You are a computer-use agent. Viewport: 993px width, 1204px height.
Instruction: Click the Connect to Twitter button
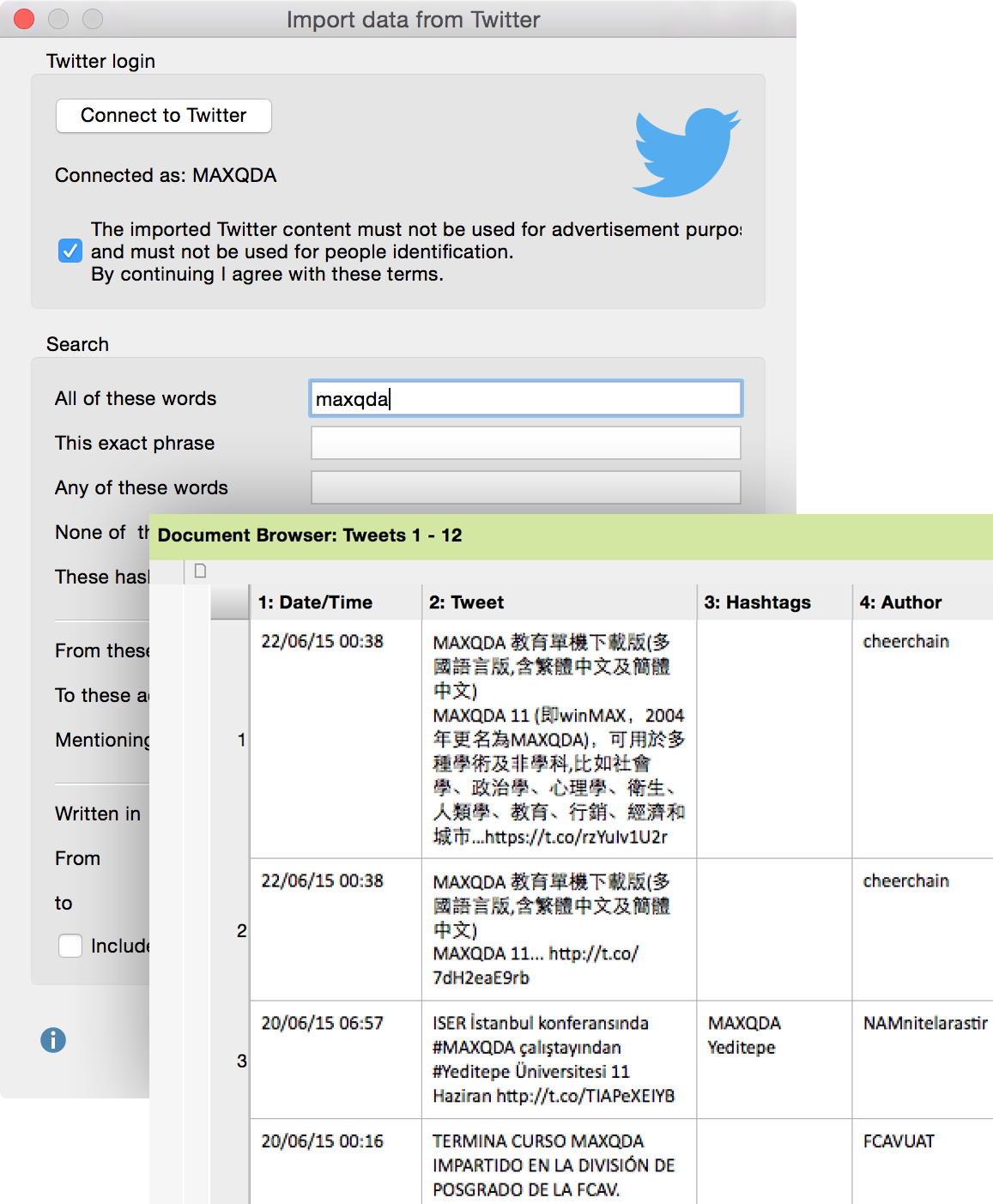[x=164, y=116]
